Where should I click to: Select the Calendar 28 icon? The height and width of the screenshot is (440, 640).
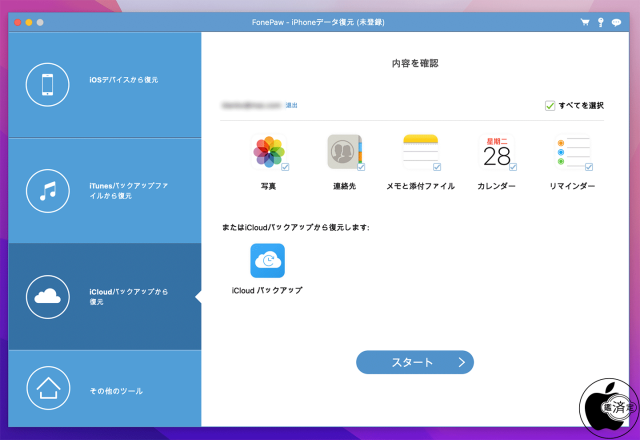tap(496, 152)
